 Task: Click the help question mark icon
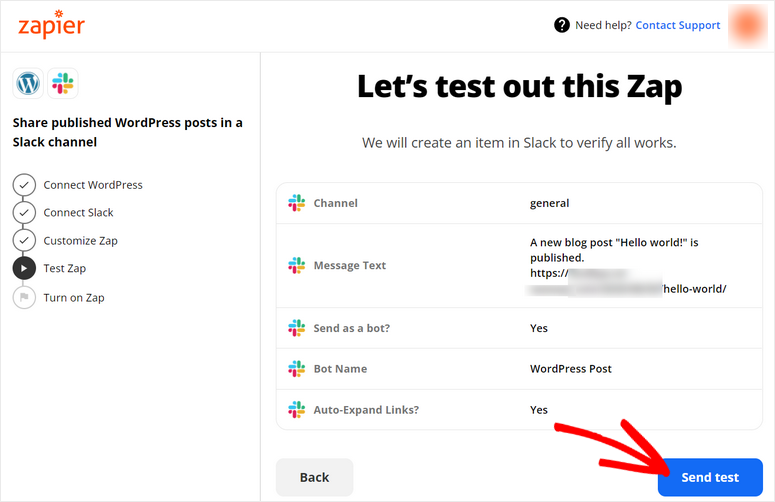pos(562,25)
